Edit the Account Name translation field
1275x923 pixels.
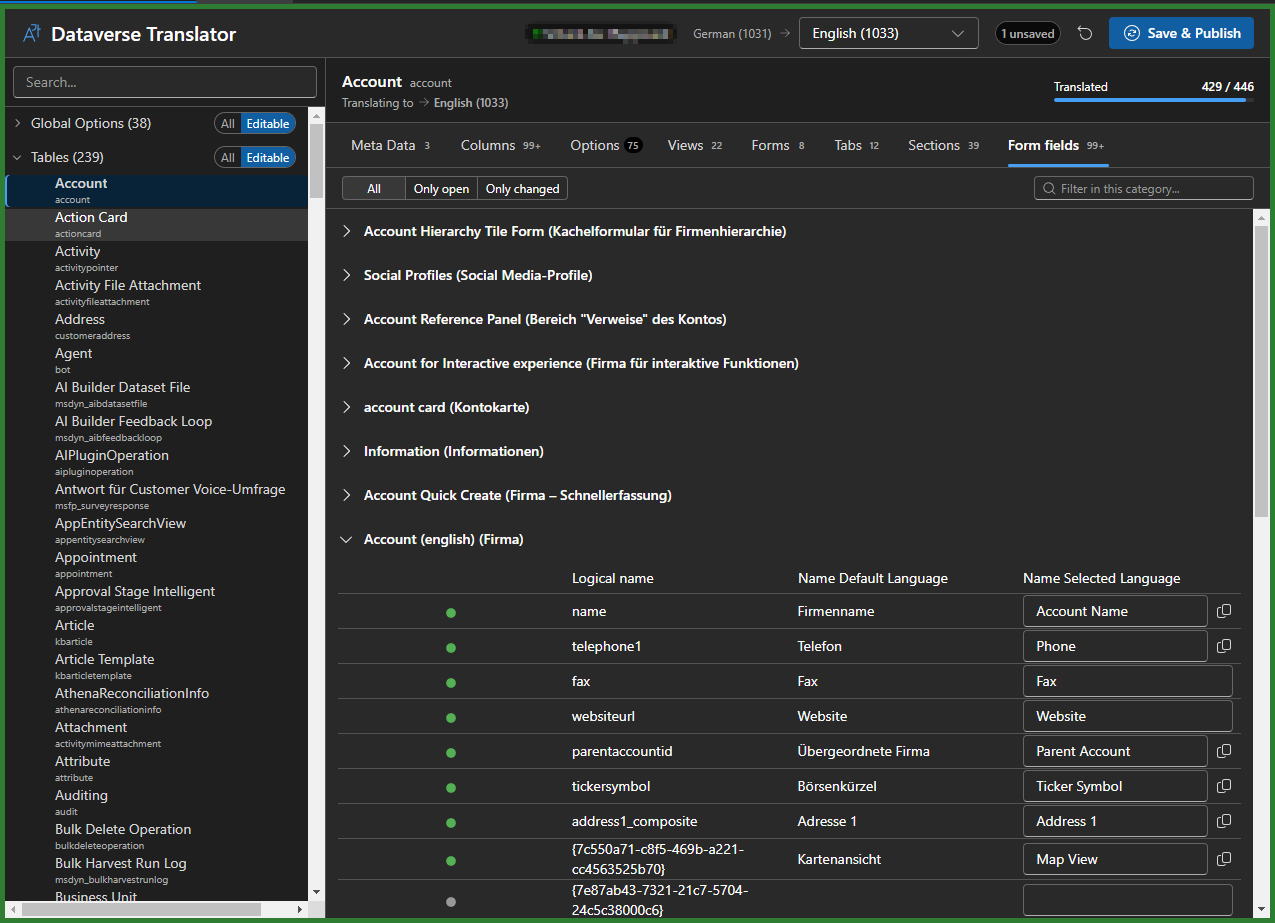pos(1115,611)
